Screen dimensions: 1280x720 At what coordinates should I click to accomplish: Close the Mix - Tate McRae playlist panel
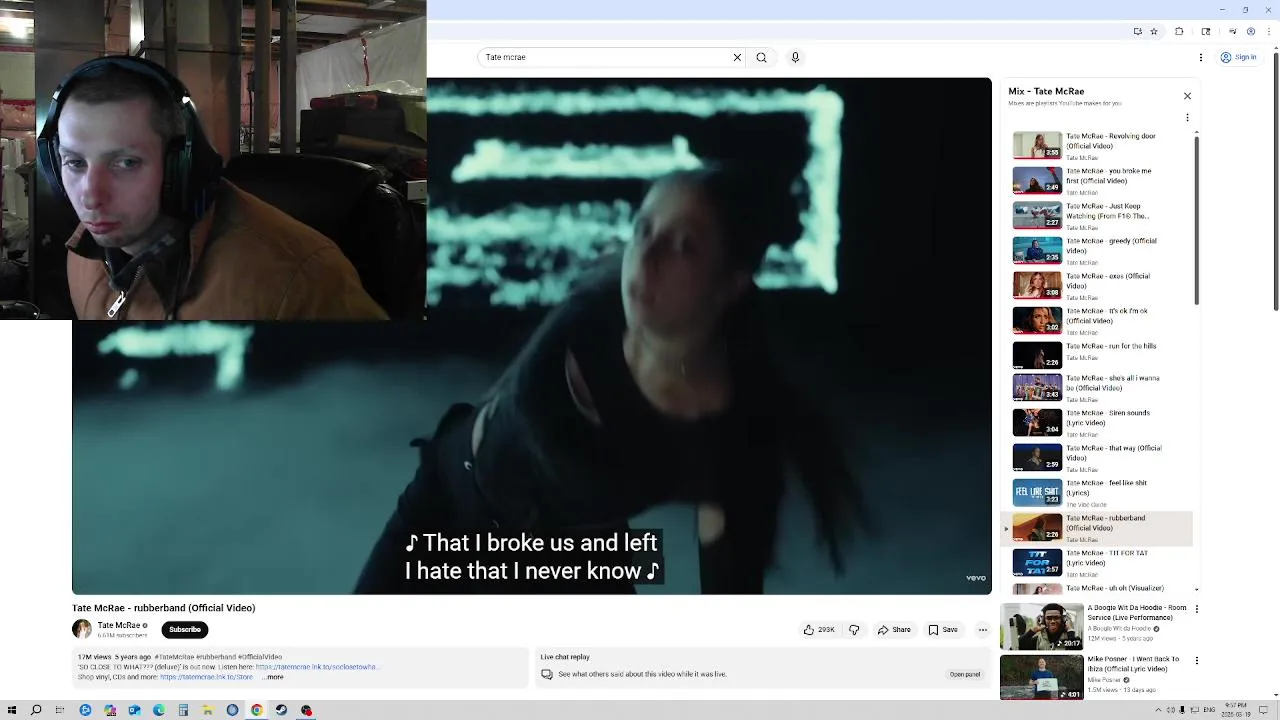(x=1187, y=96)
